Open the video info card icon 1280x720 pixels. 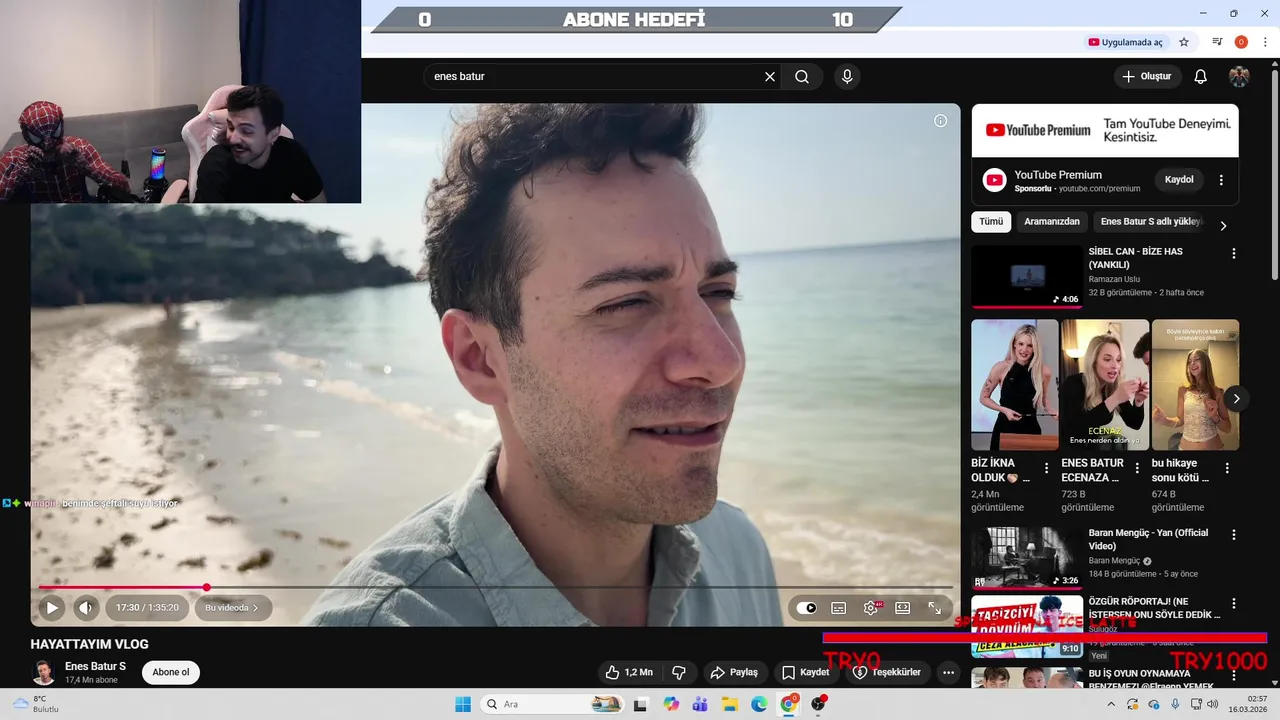pyautogui.click(x=940, y=121)
